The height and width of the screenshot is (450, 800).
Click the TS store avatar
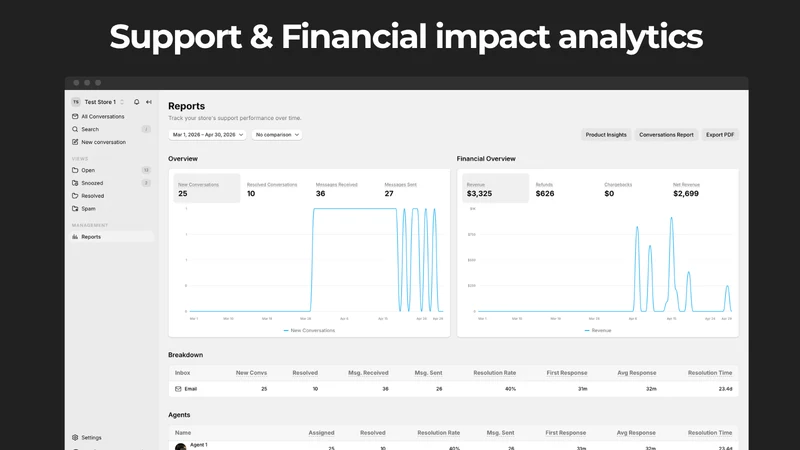[76, 102]
